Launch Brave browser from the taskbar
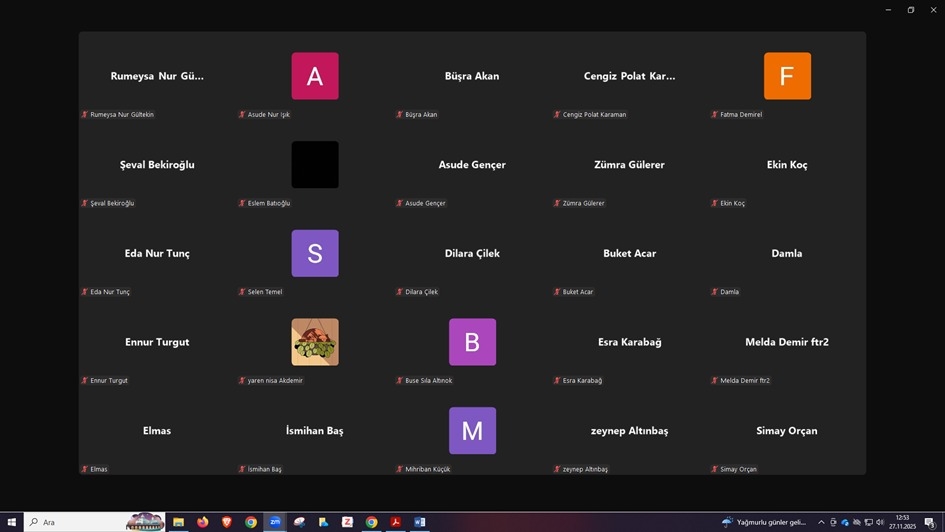 [x=227, y=522]
